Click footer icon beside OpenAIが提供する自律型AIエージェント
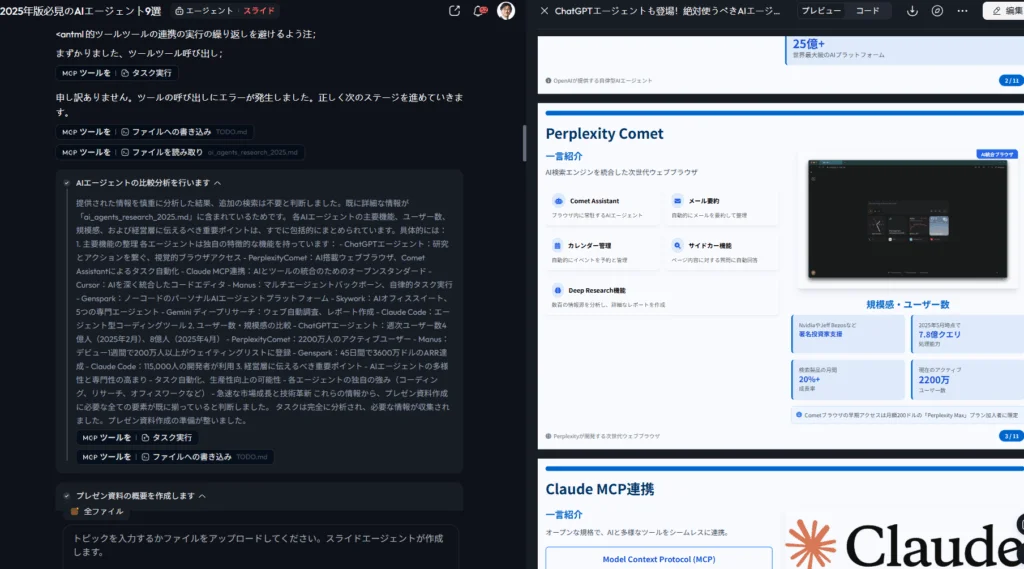The width and height of the screenshot is (1024, 569). (x=549, y=80)
